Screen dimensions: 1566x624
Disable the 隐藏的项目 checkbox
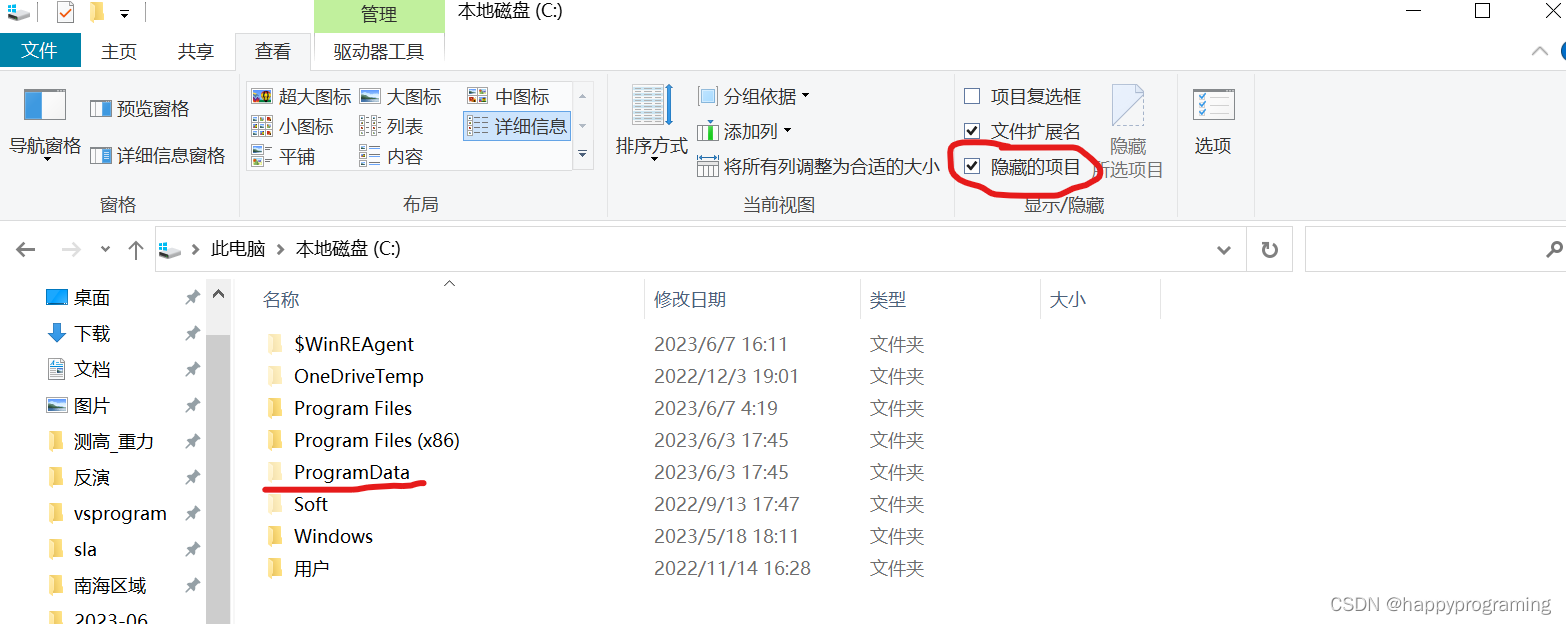971,165
